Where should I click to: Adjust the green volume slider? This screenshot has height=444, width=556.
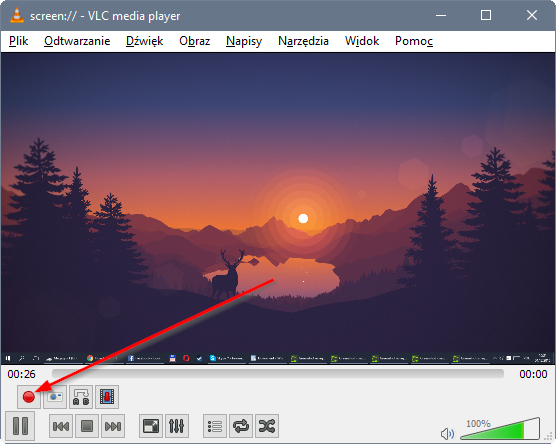click(x=500, y=429)
